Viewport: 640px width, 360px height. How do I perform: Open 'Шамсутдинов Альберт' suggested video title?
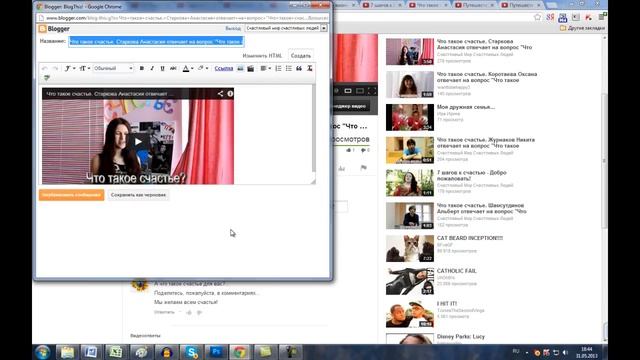[x=482, y=208]
